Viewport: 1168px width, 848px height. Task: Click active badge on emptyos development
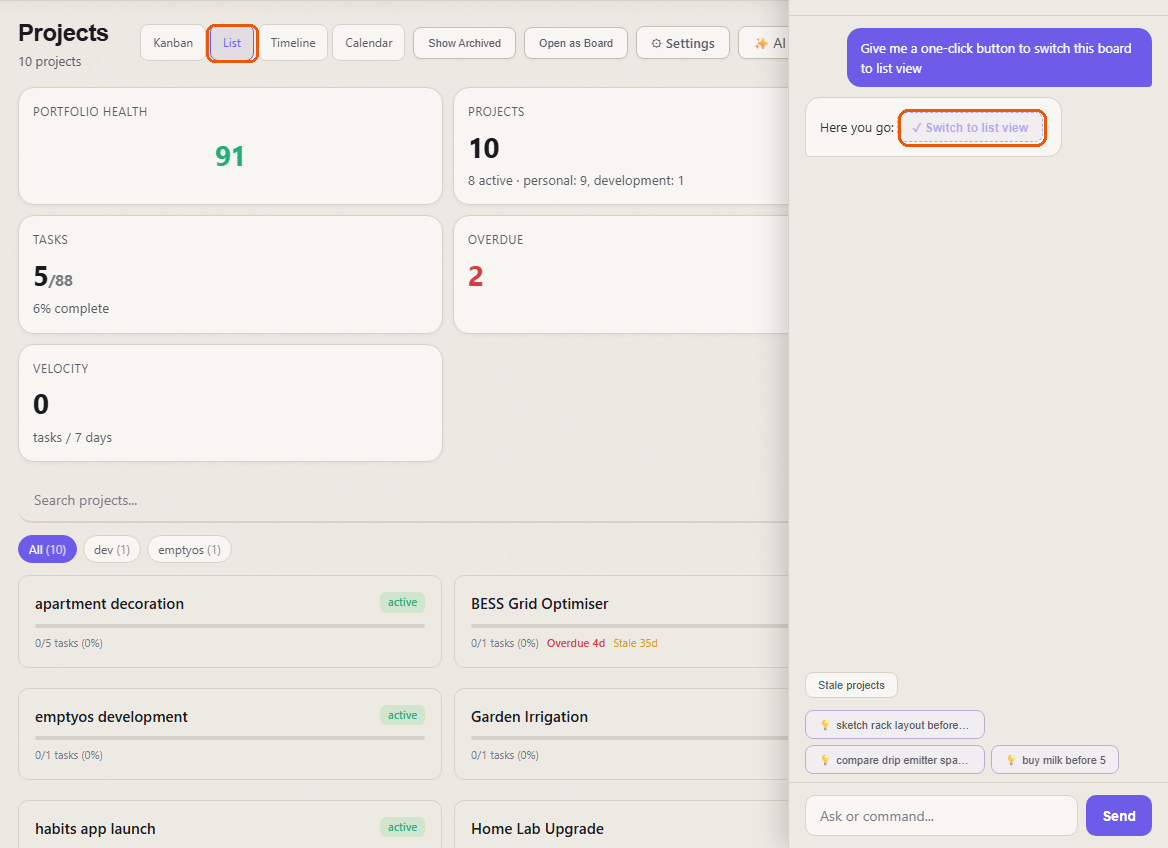coord(402,715)
